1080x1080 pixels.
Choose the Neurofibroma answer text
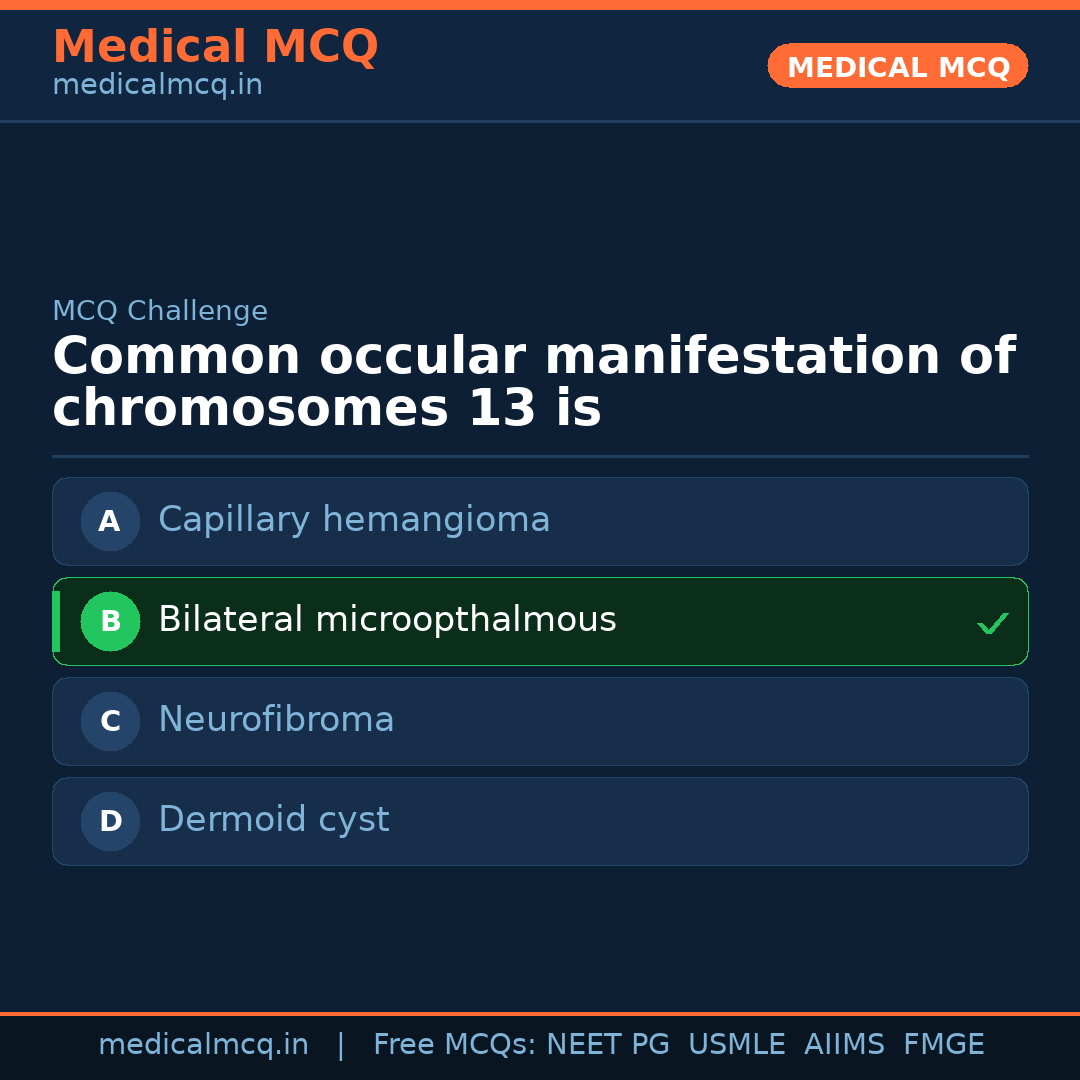tap(276, 720)
